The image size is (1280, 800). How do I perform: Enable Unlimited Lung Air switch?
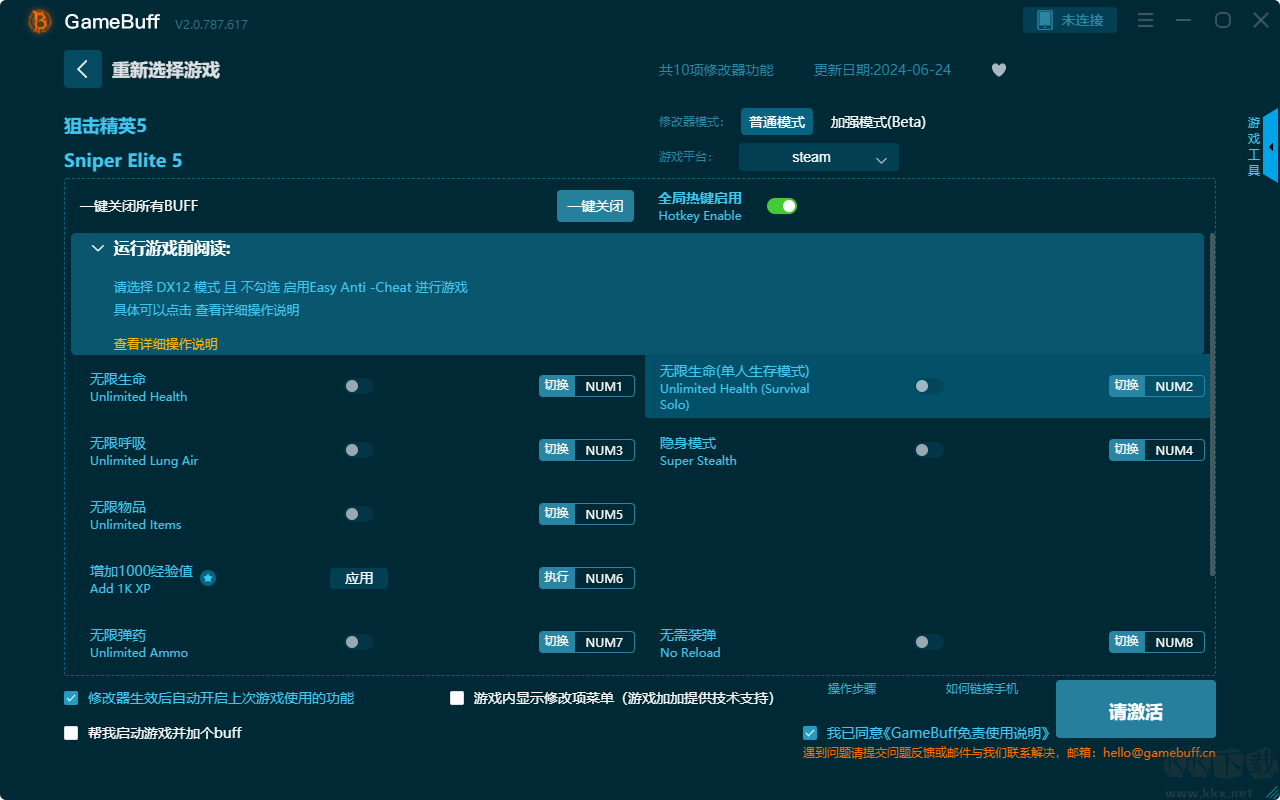359,450
